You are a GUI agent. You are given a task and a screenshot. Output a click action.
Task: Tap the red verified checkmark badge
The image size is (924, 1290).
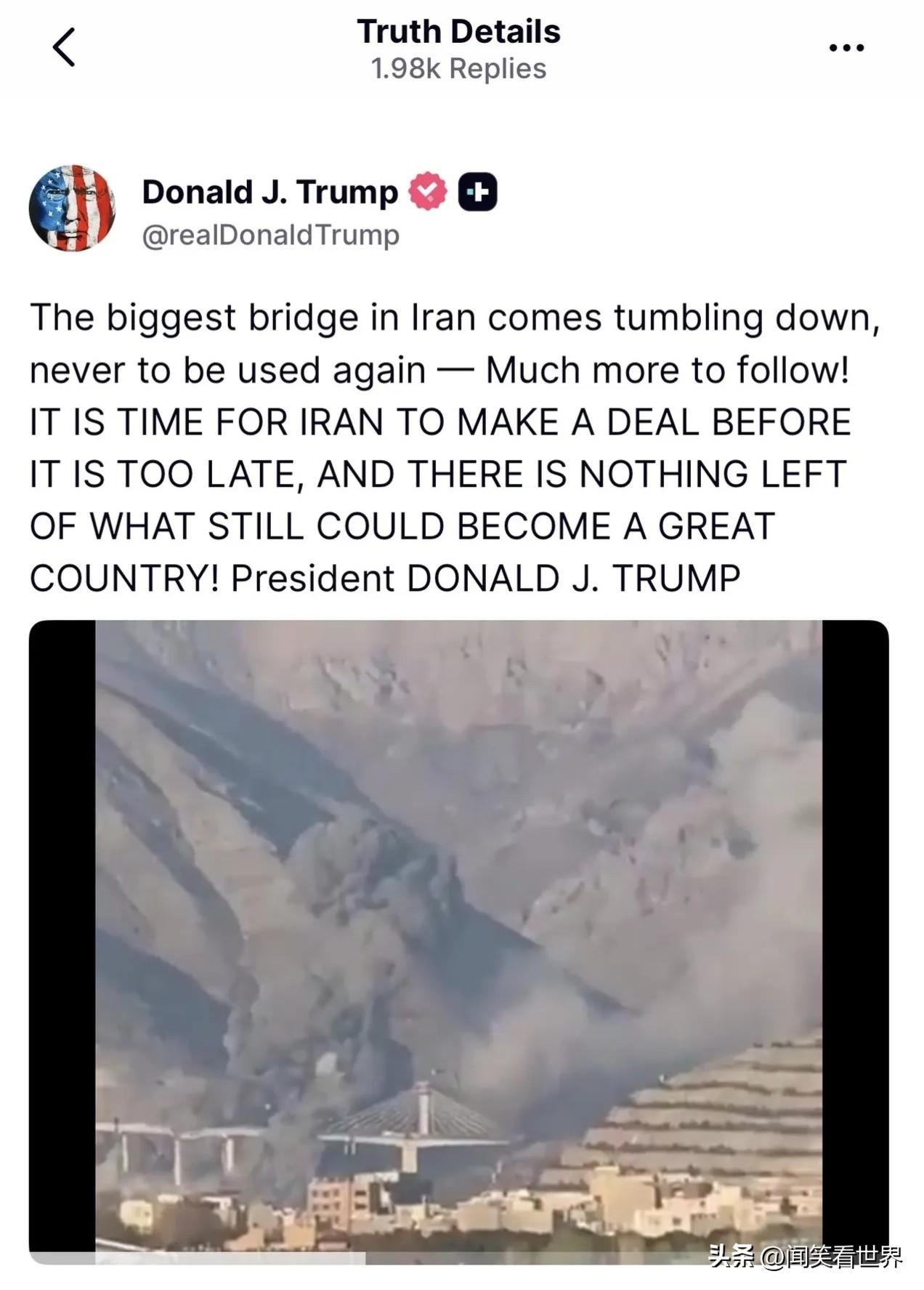[x=428, y=192]
